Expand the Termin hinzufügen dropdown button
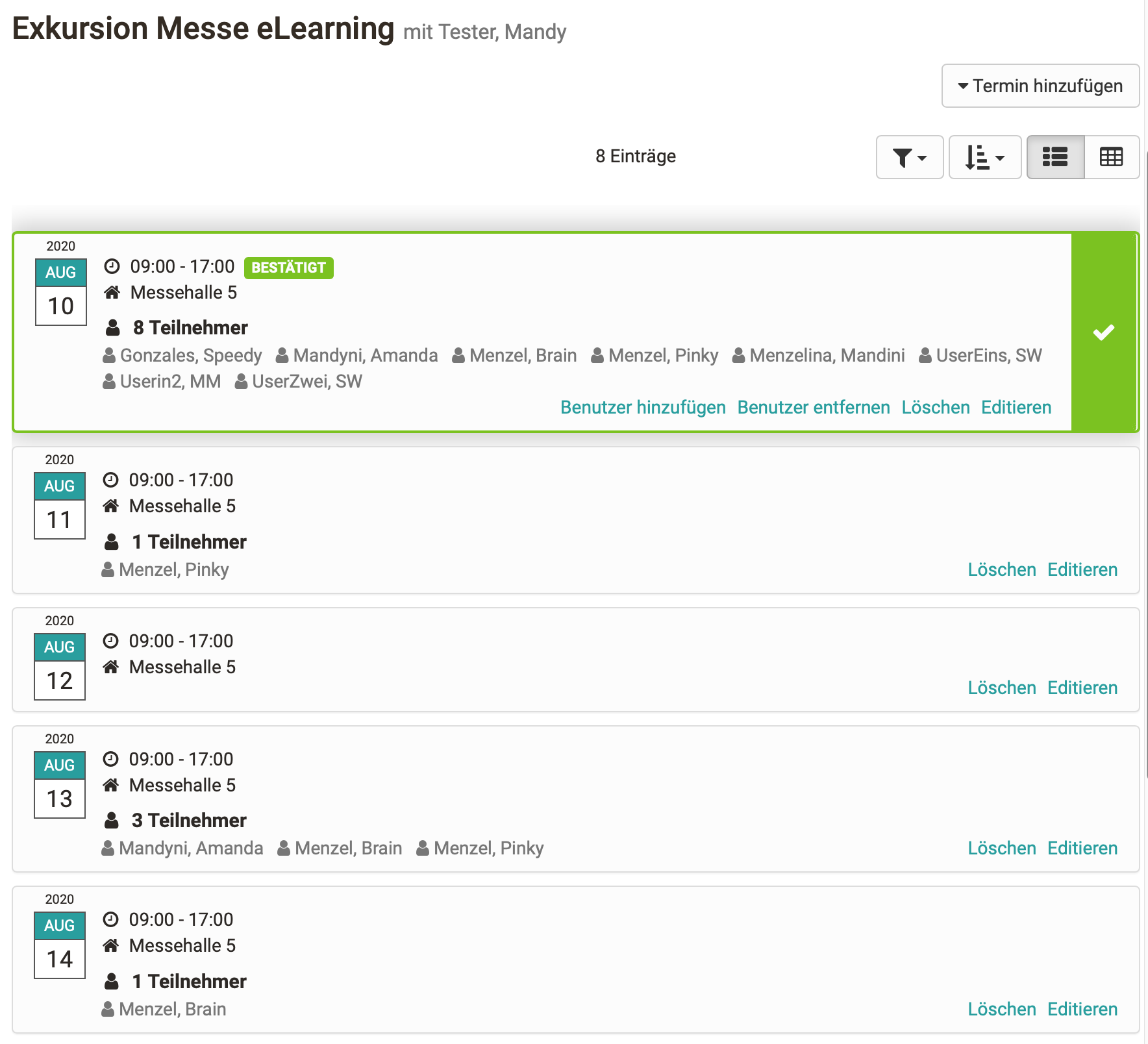The height and width of the screenshot is (1044, 1148). click(x=1040, y=86)
